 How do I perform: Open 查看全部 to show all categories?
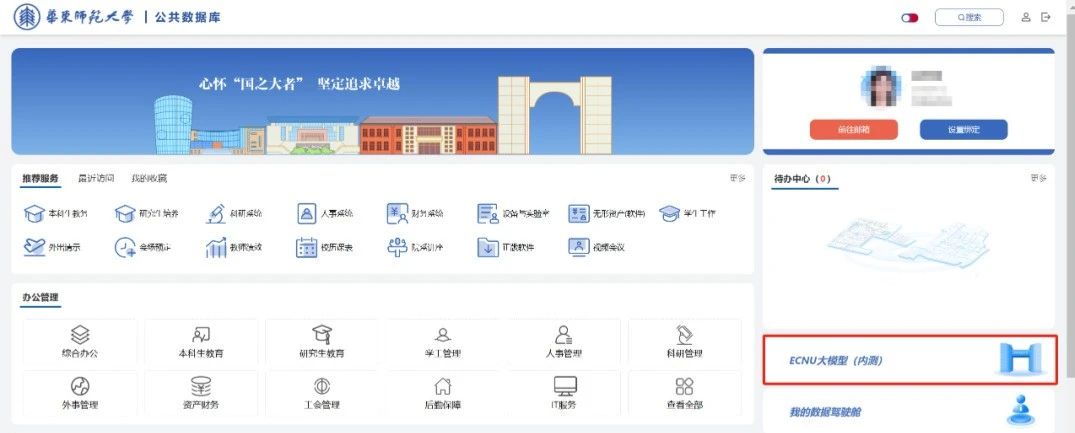point(684,386)
